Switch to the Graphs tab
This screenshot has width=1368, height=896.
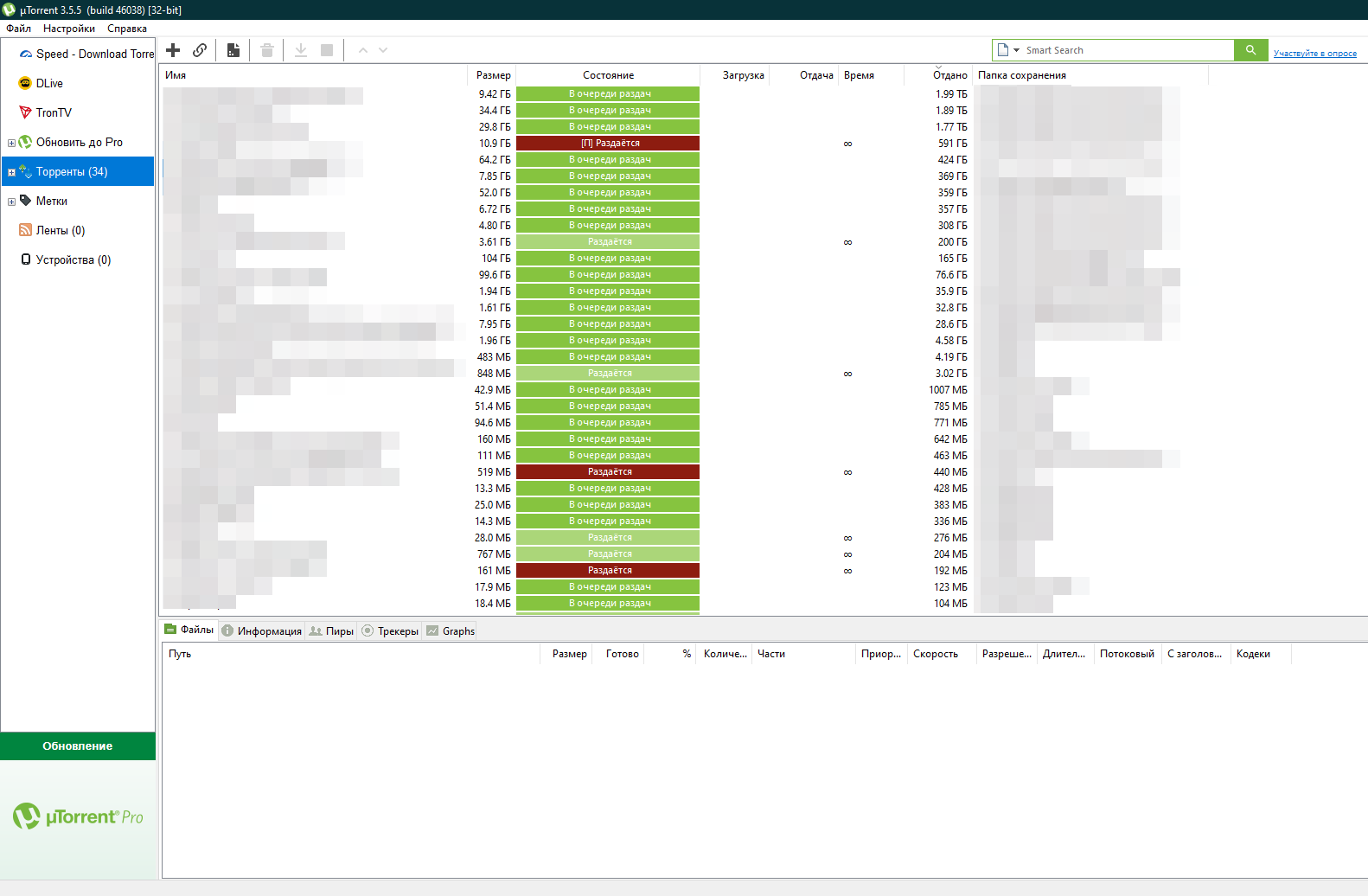coord(450,630)
